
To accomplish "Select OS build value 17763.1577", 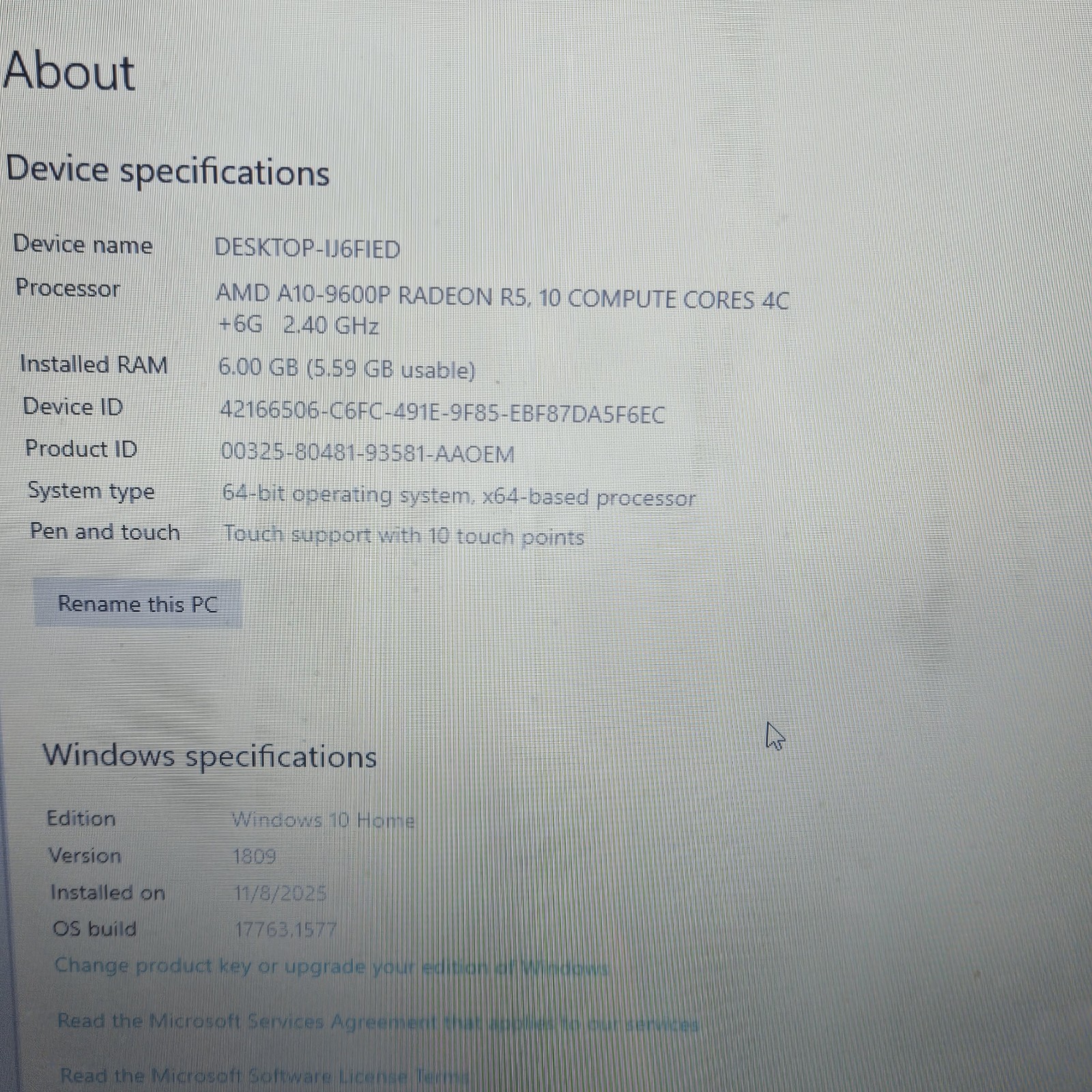I will 285,930.
